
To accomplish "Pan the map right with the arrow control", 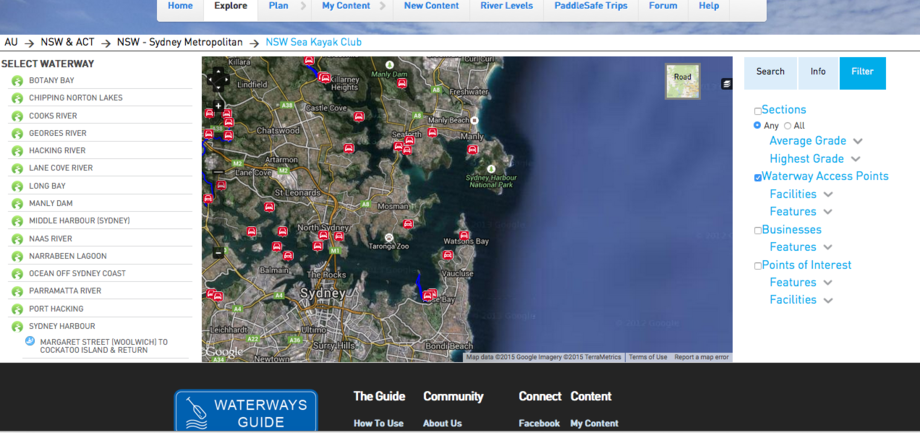I will point(226,79).
